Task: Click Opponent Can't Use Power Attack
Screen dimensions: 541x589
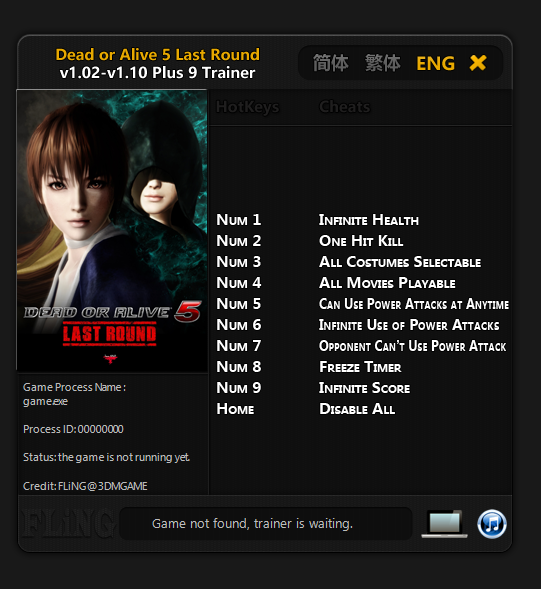Action: [x=413, y=346]
